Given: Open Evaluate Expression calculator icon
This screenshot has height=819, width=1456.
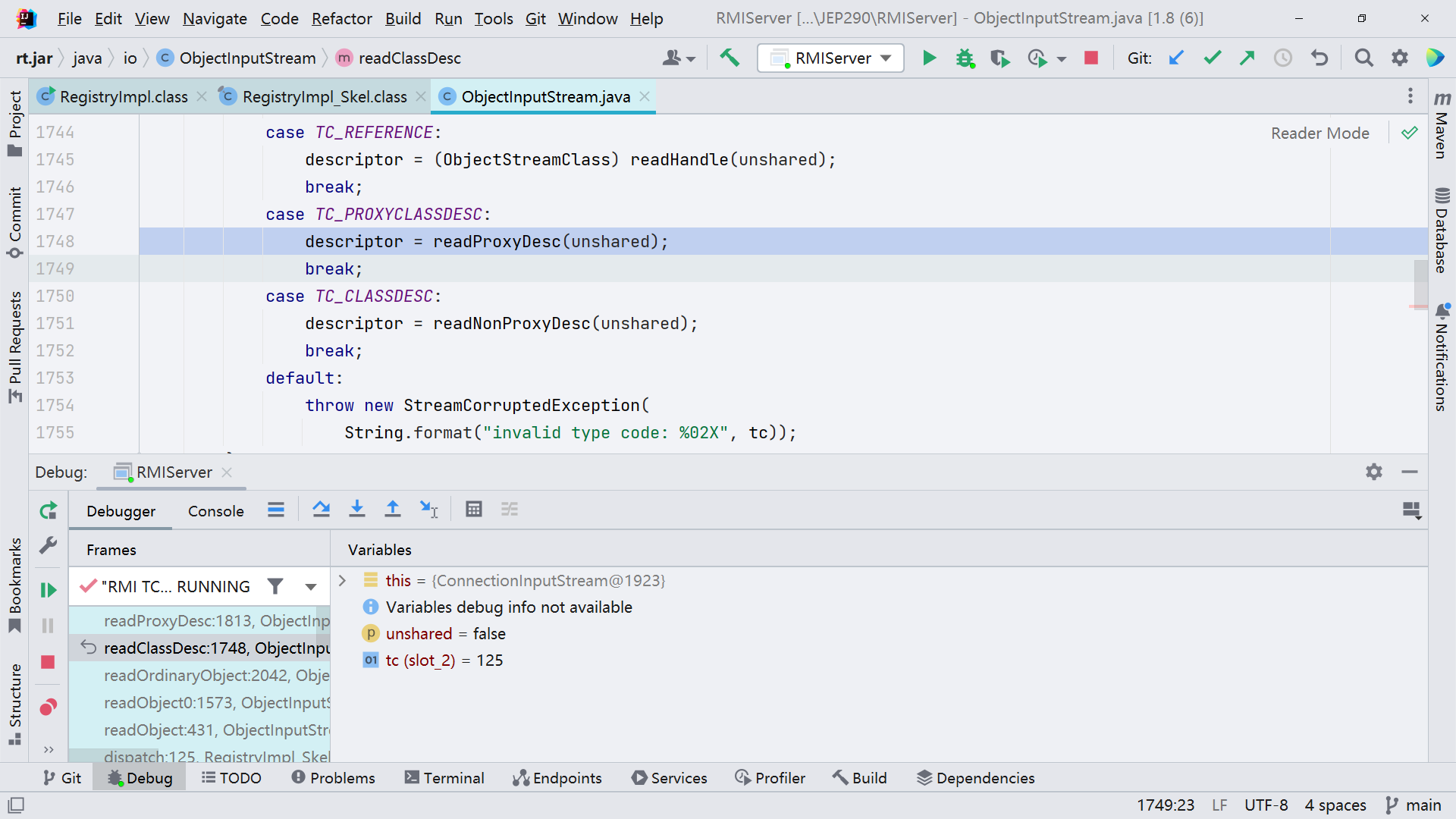Looking at the screenshot, I should tap(474, 510).
